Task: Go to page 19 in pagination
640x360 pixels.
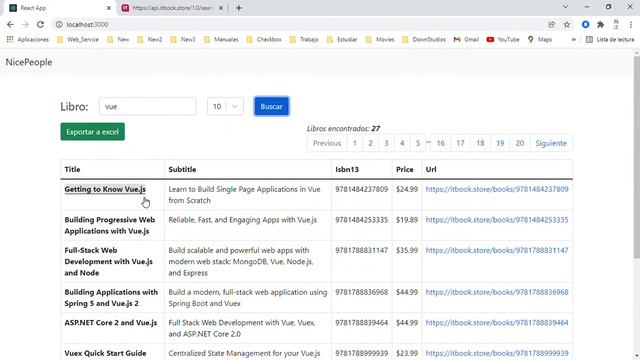Action: point(500,143)
